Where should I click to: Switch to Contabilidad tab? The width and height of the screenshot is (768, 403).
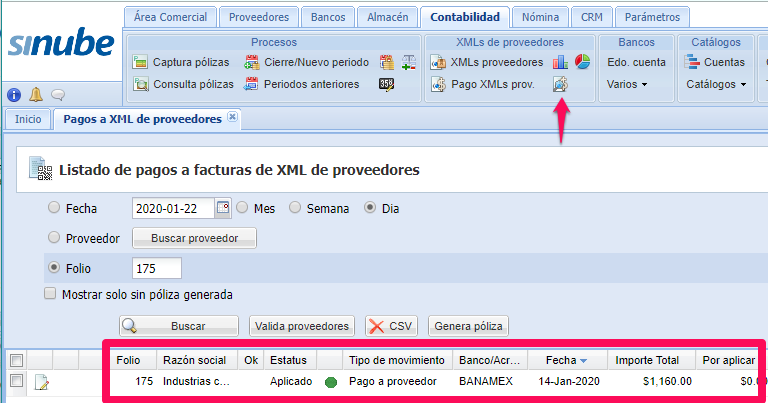click(x=465, y=17)
